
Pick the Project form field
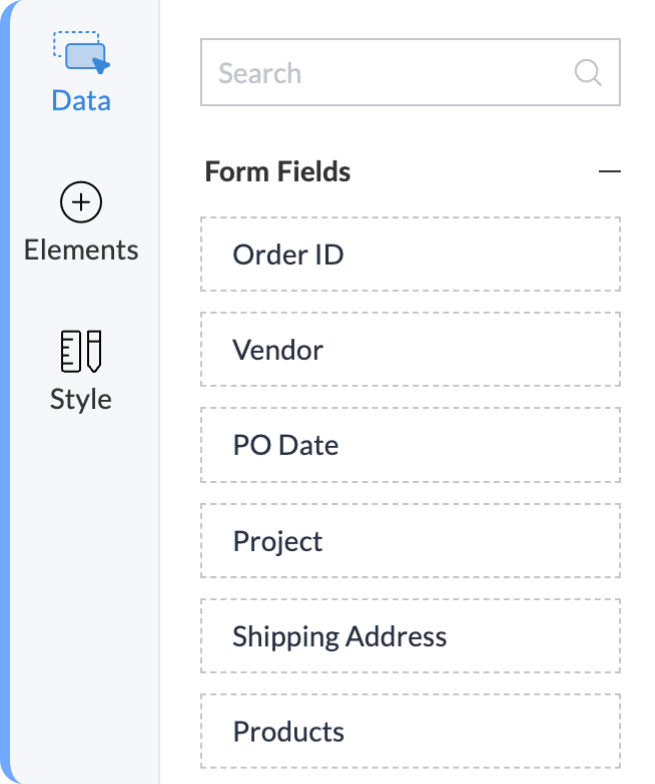click(410, 541)
